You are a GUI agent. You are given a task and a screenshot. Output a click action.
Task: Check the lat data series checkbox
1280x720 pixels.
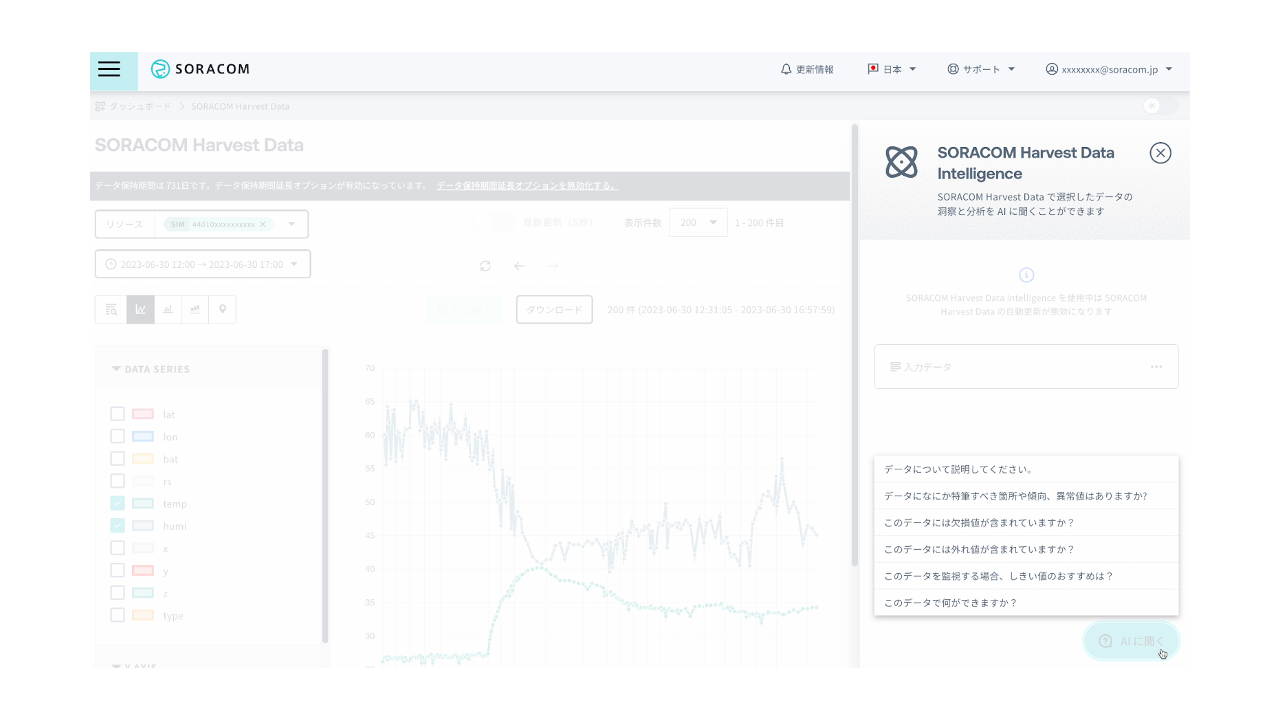point(118,414)
